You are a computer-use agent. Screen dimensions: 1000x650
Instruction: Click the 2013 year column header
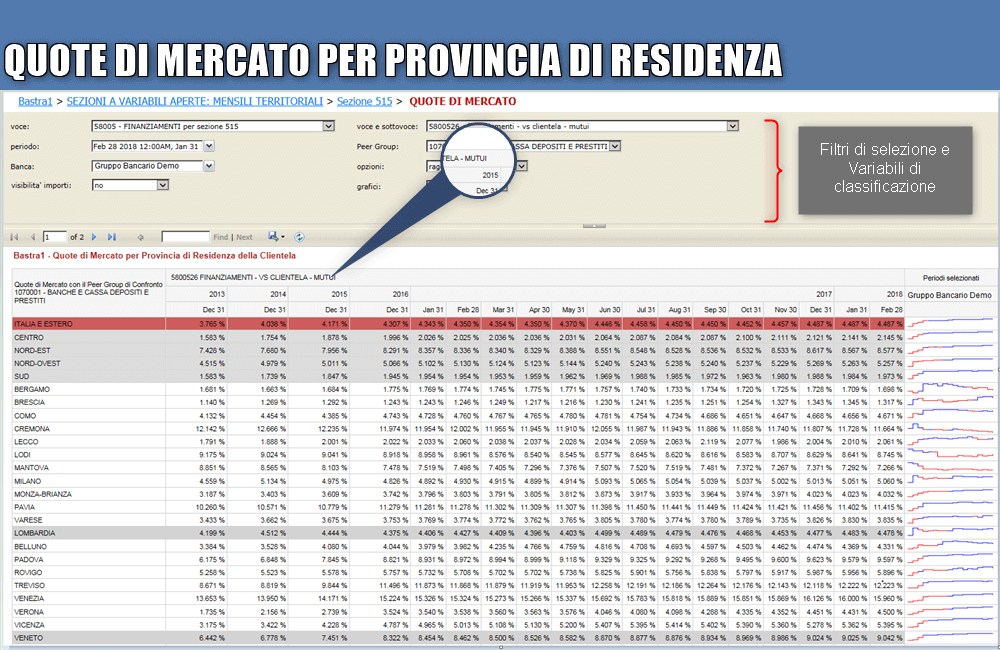pyautogui.click(x=217, y=294)
